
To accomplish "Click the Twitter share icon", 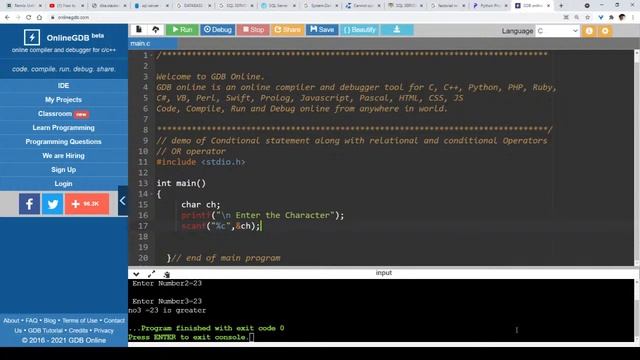I will [53, 204].
